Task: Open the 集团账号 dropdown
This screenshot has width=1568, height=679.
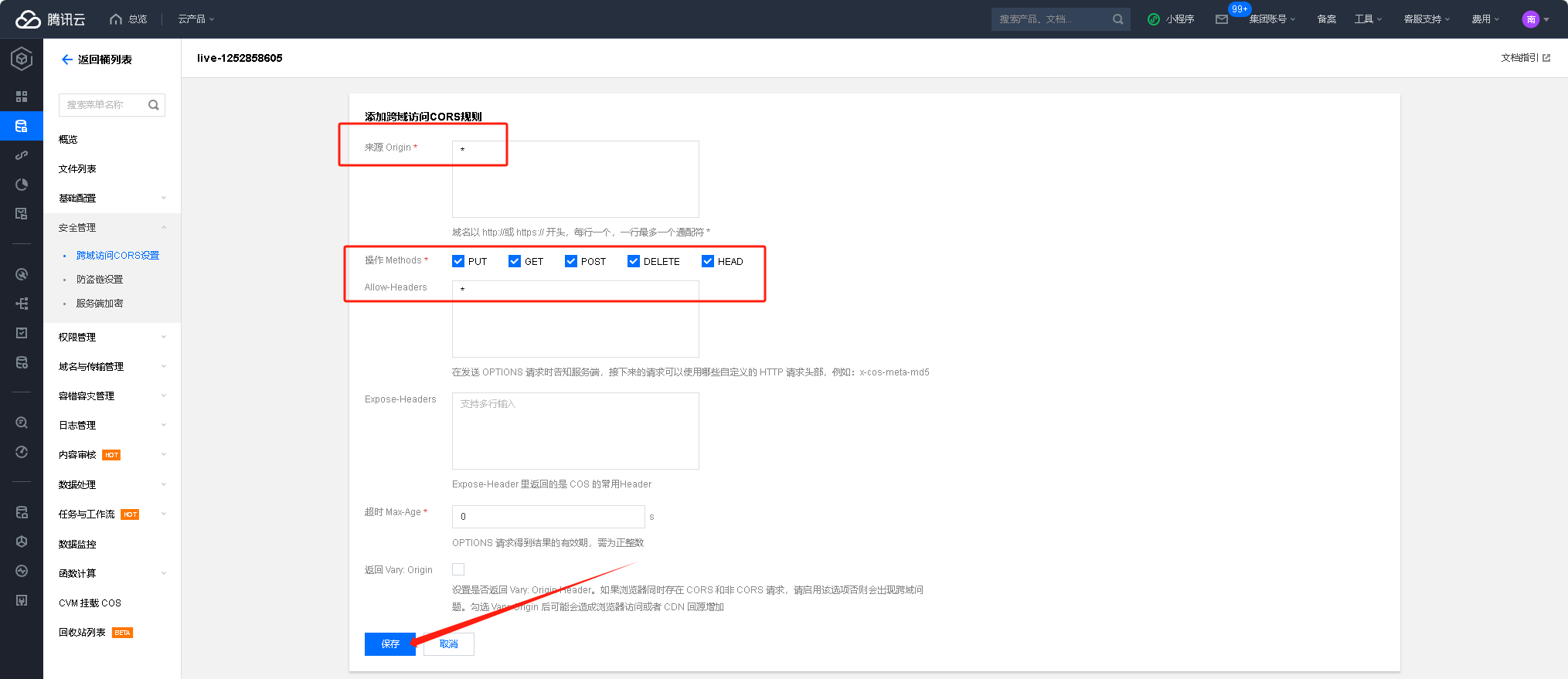Action: 1272,19
